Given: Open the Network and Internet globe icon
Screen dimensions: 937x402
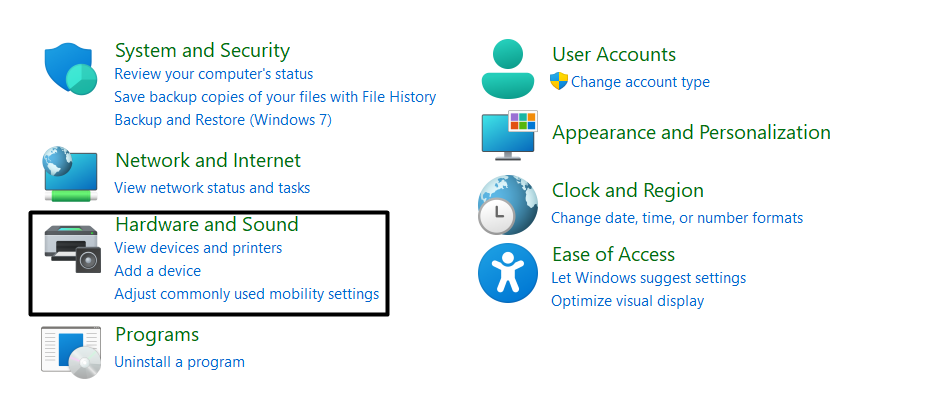Looking at the screenshot, I should click(70, 173).
